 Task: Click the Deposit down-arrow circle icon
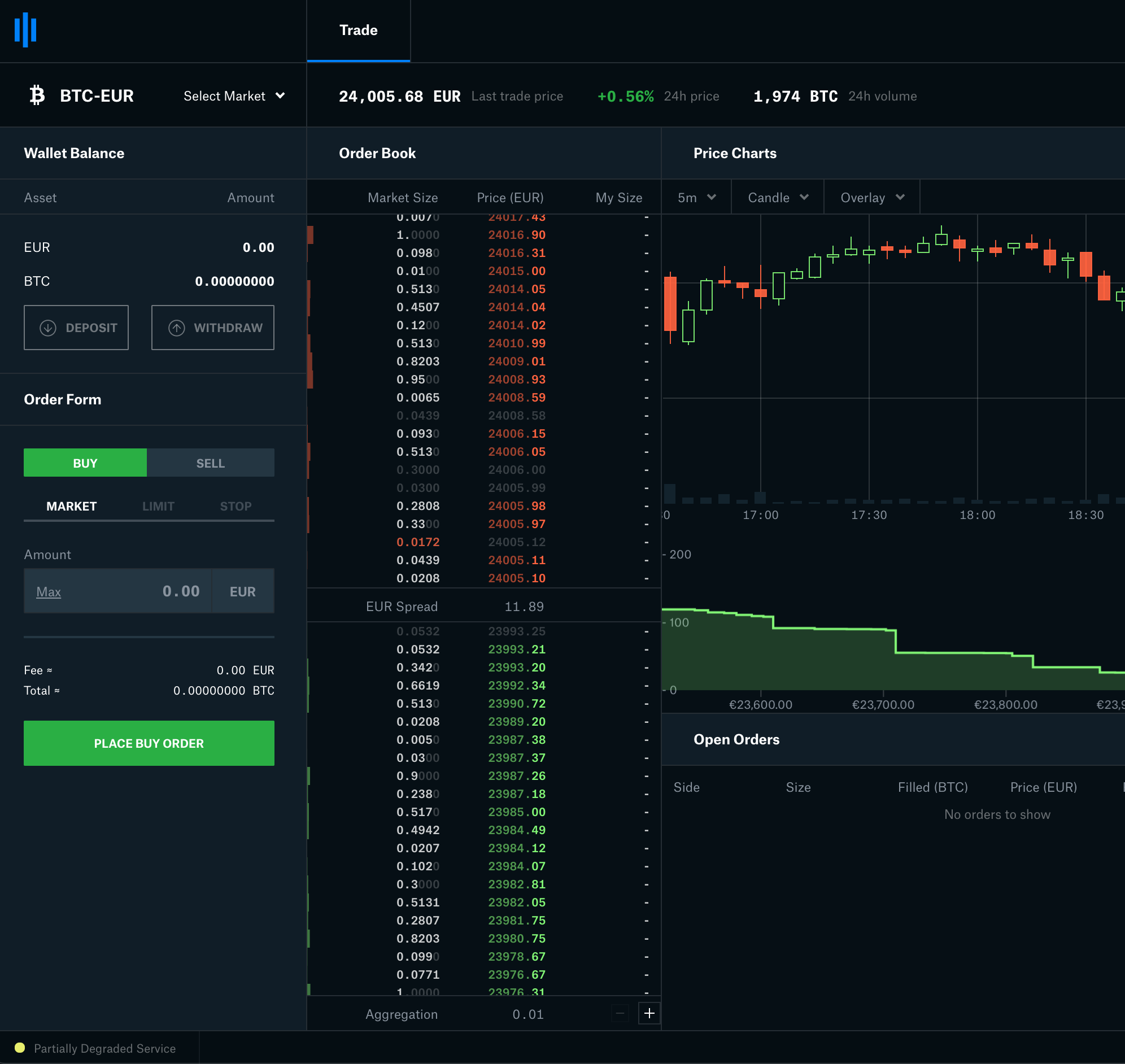[x=47, y=328]
